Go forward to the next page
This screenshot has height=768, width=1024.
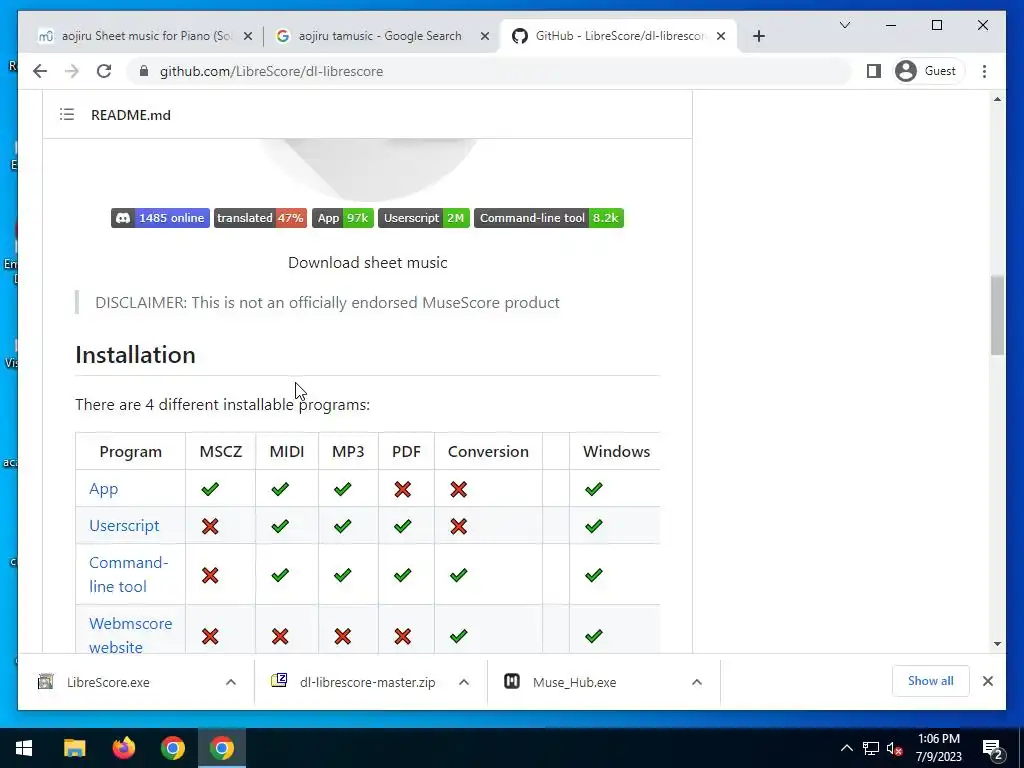[72, 71]
